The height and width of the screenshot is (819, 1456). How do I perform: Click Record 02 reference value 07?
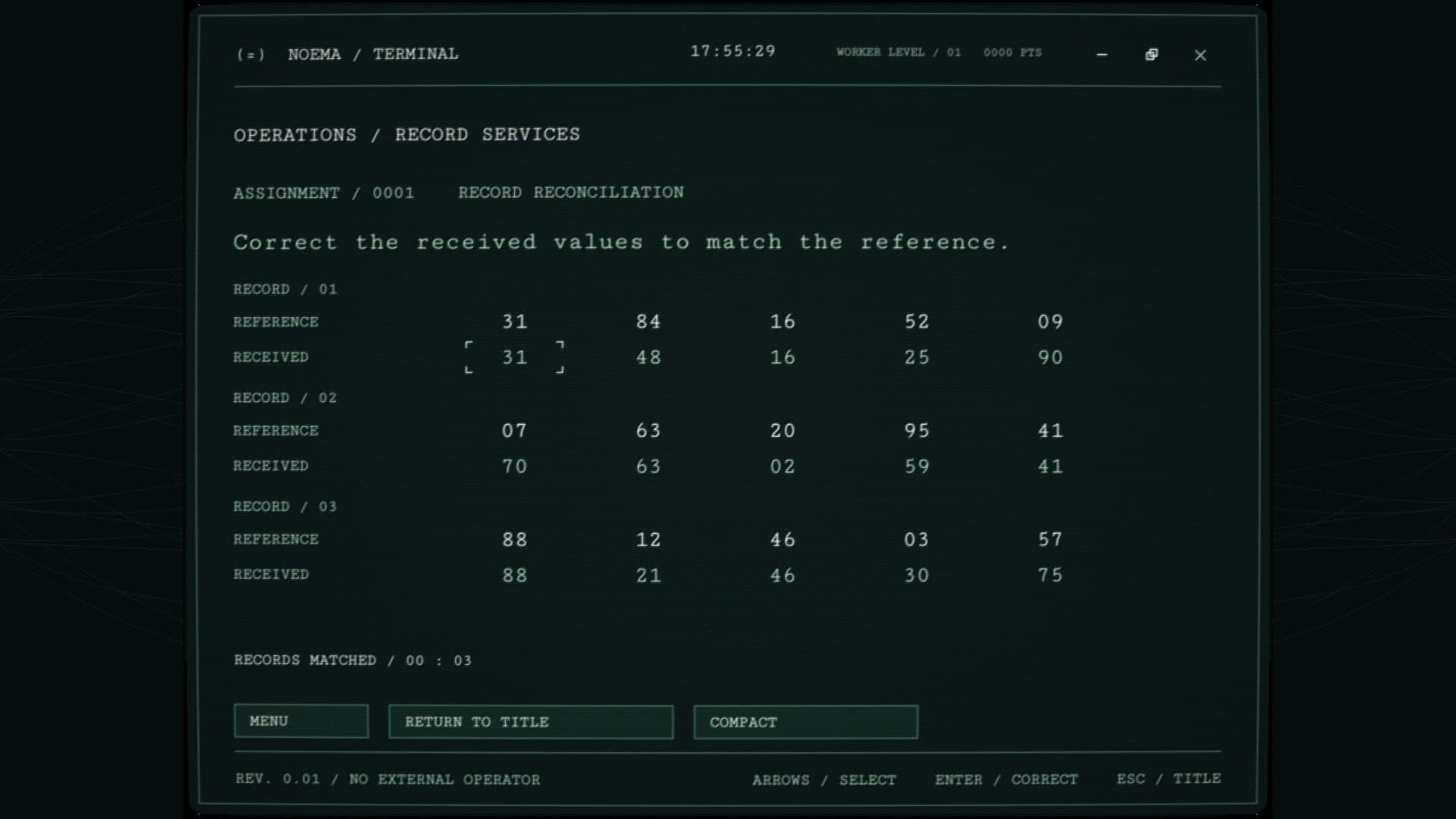[x=515, y=431]
